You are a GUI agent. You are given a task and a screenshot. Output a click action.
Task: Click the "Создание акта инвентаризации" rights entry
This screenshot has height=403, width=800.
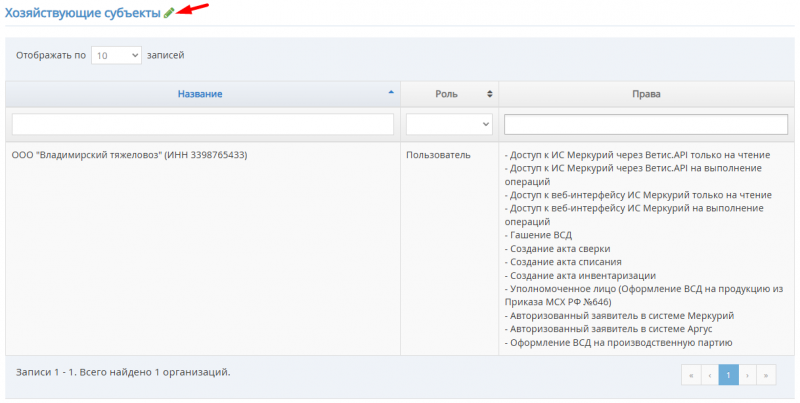pyautogui.click(x=582, y=275)
